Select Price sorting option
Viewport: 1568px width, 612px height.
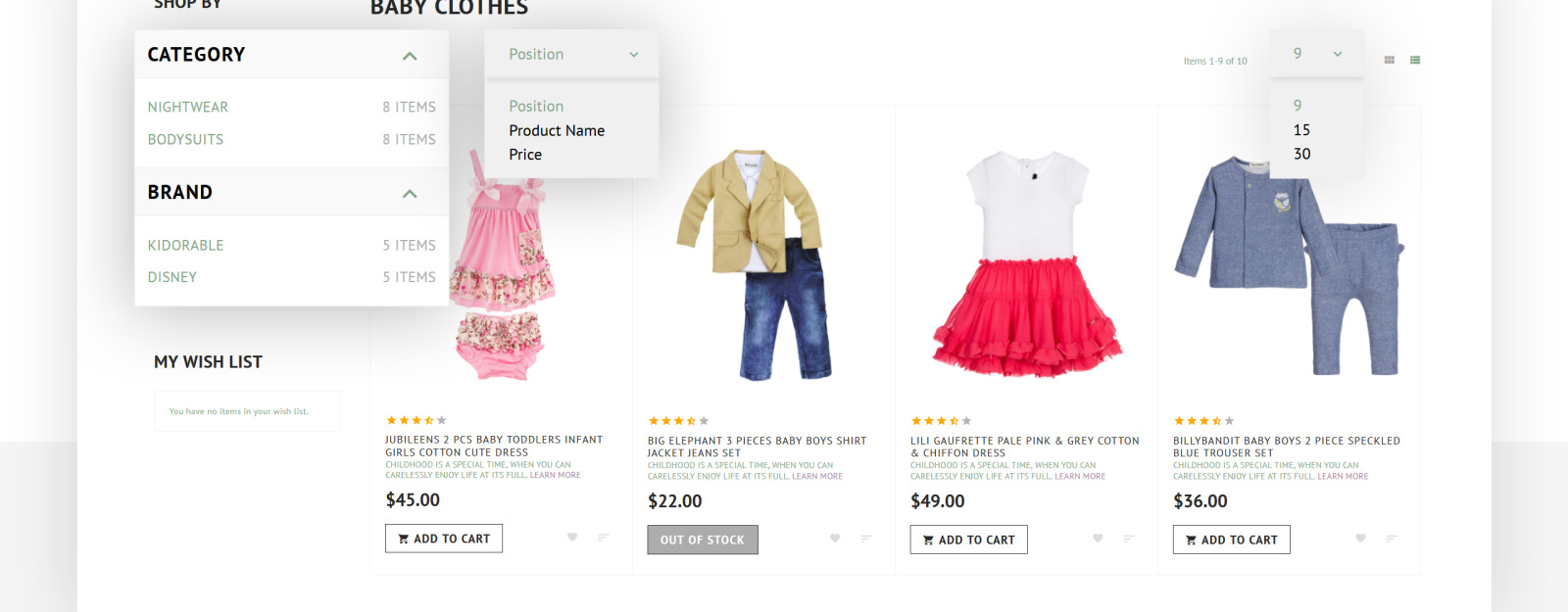click(525, 155)
